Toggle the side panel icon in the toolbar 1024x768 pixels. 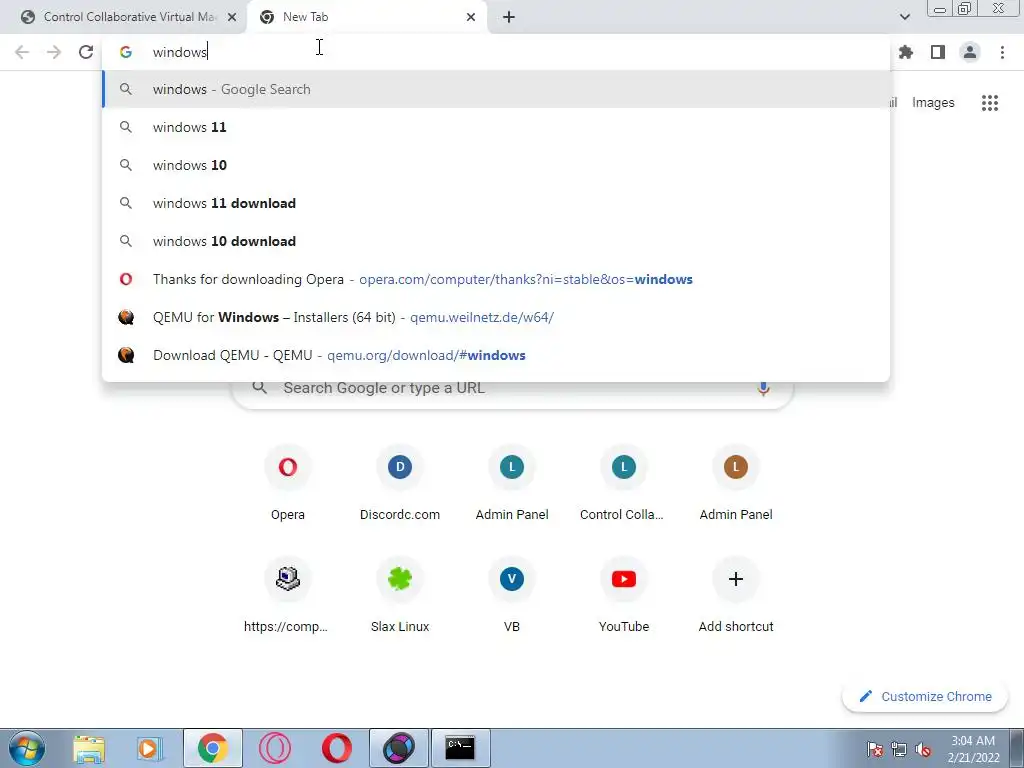(938, 52)
